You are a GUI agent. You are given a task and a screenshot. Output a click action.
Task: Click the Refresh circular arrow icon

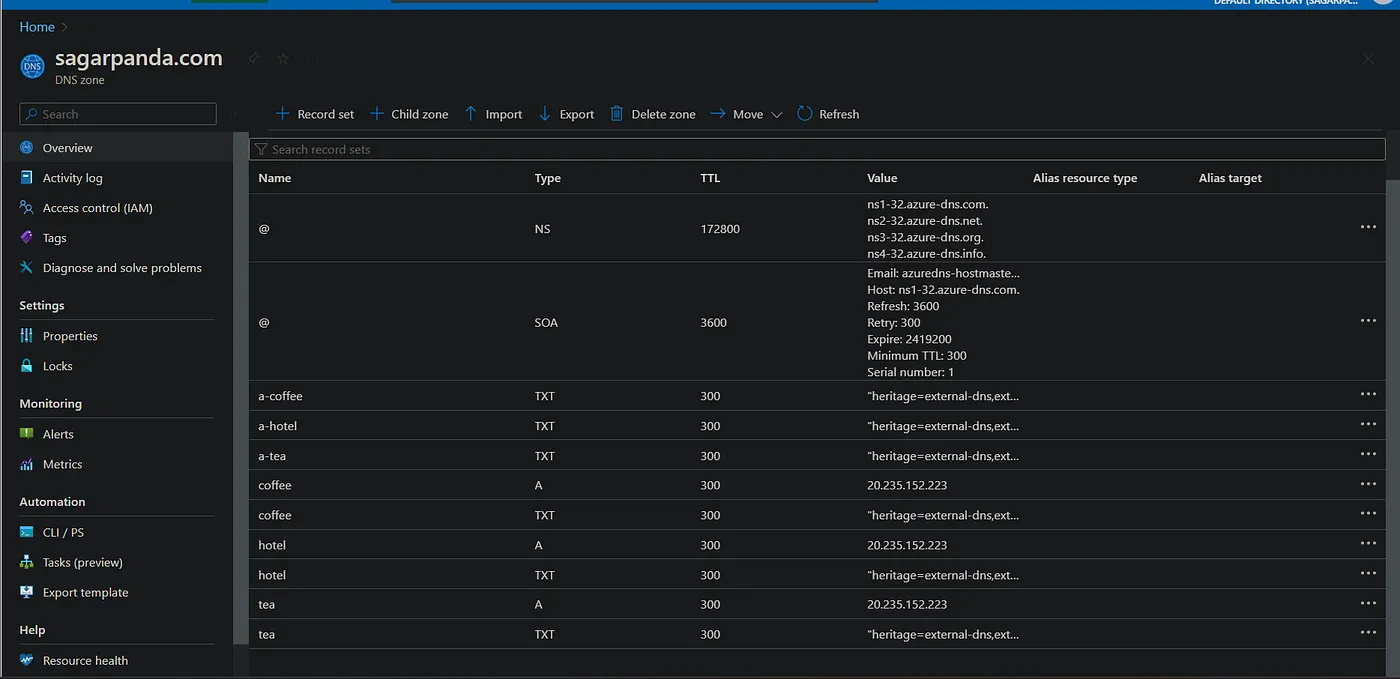click(x=805, y=114)
